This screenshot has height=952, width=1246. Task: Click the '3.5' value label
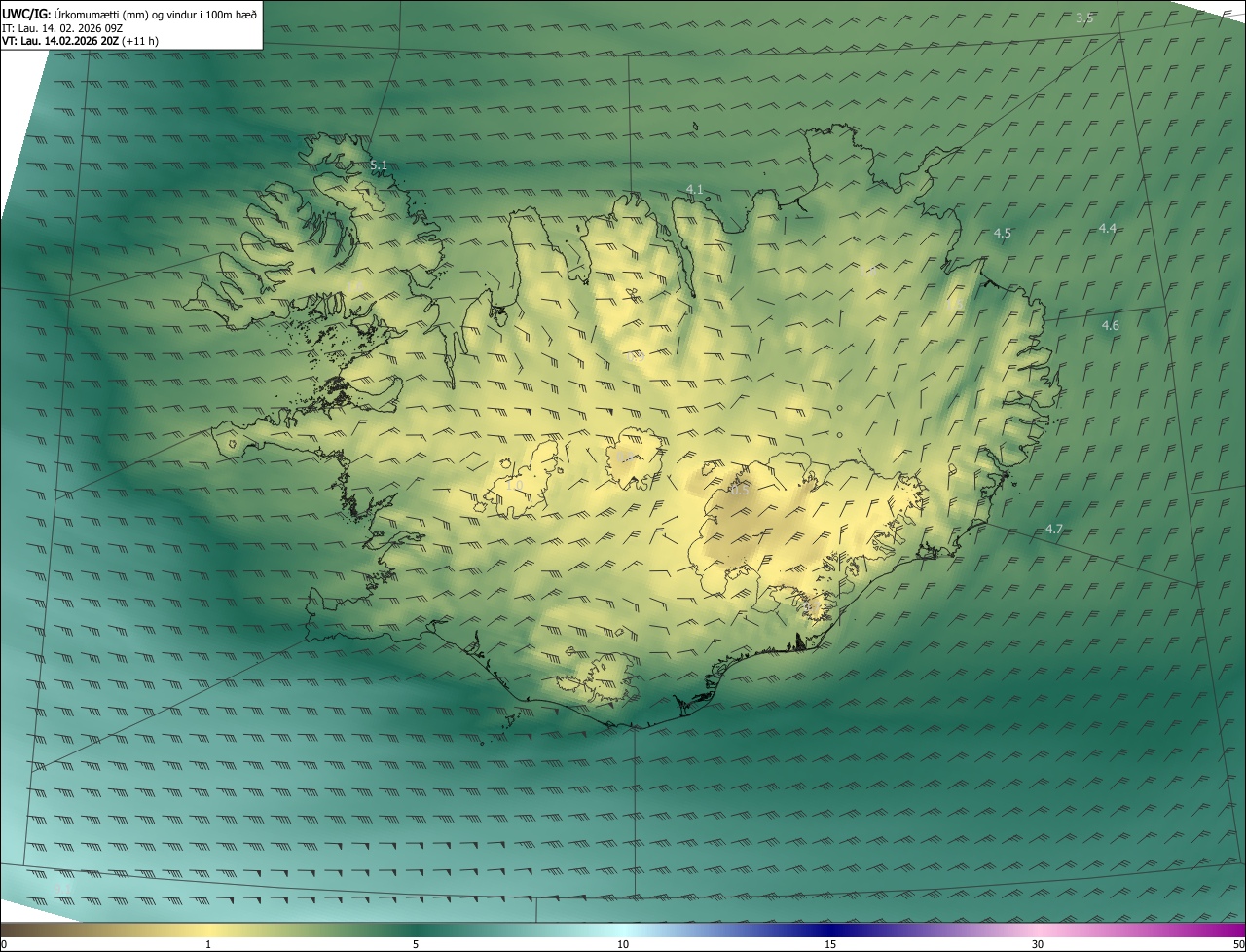click(1085, 18)
